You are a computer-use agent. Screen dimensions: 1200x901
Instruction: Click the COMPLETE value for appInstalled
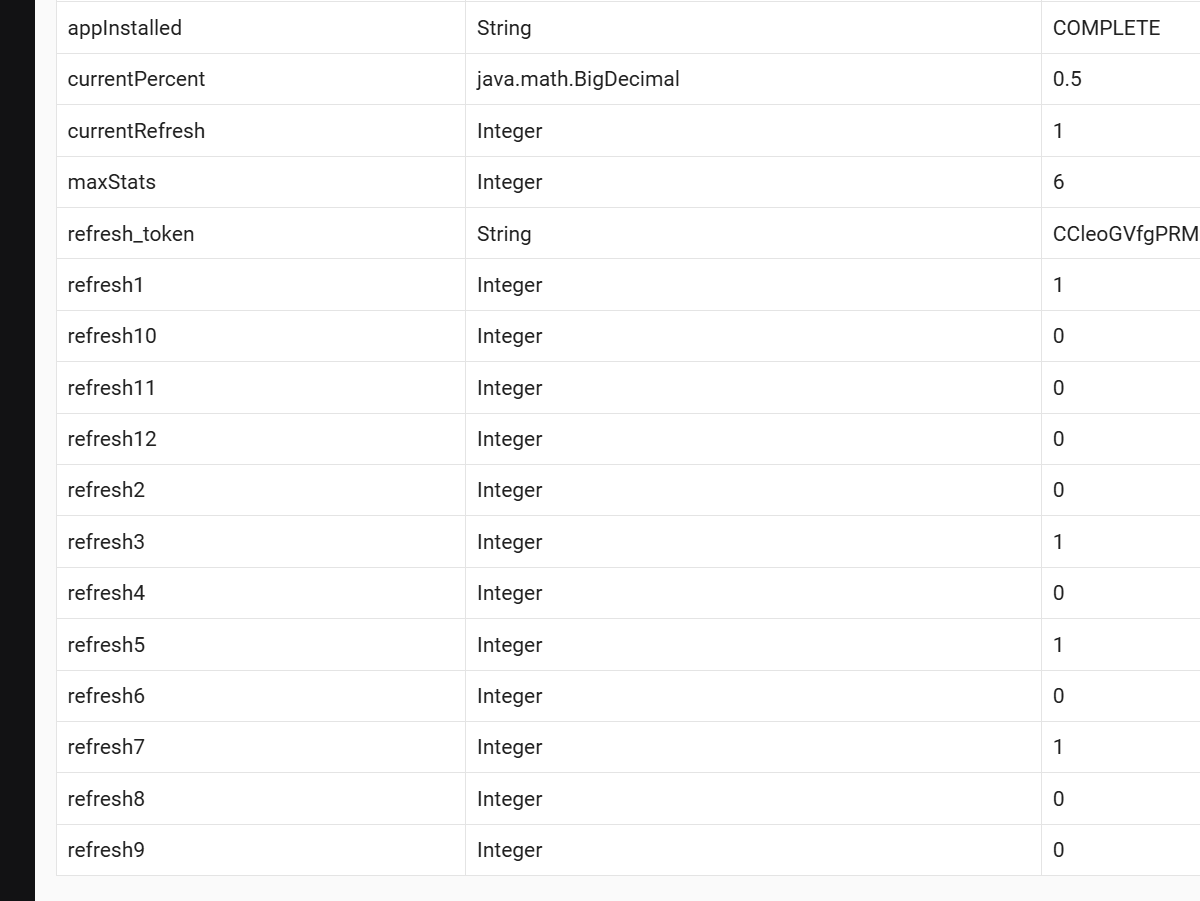click(1106, 28)
